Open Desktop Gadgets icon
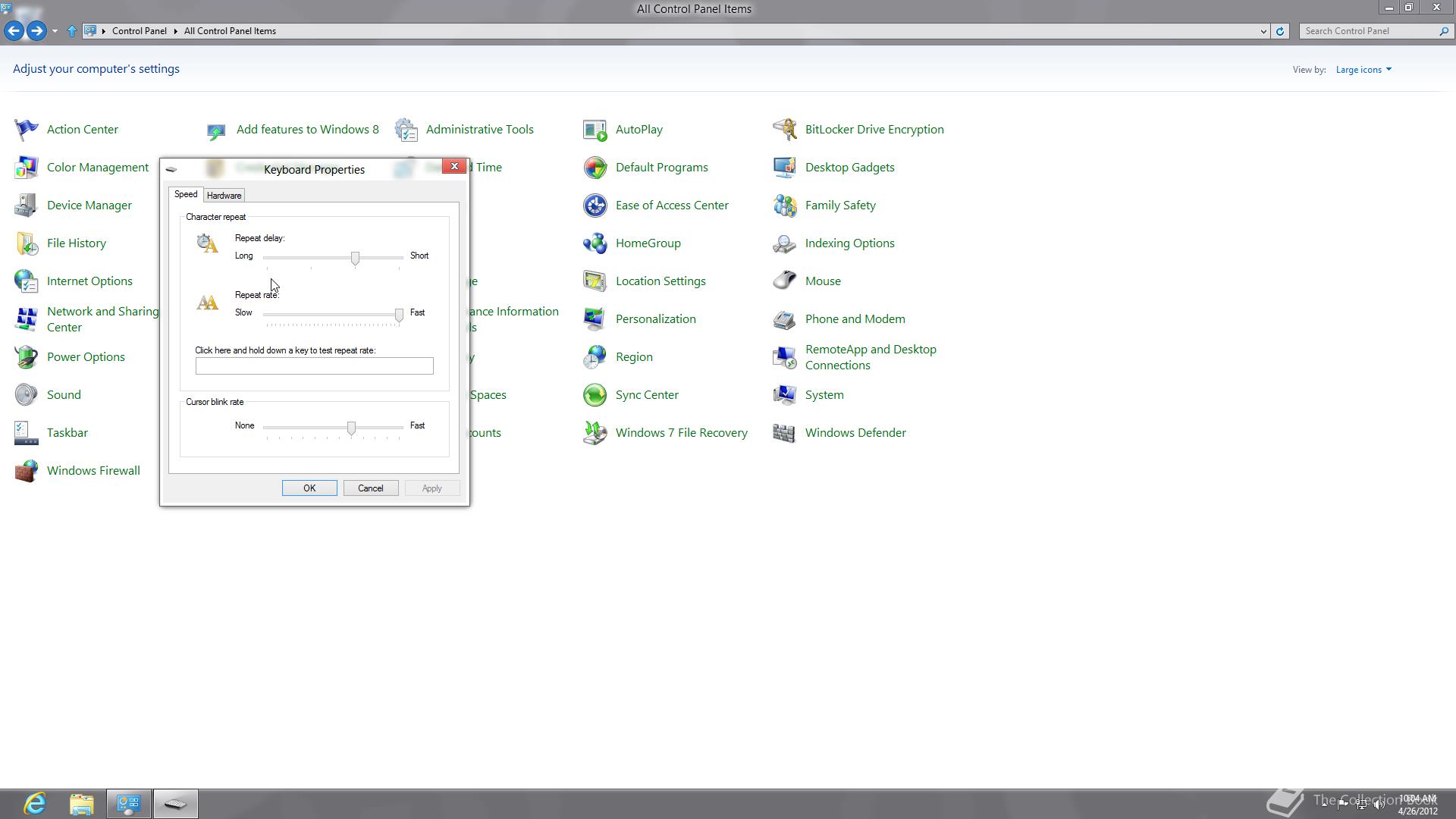 (x=785, y=168)
